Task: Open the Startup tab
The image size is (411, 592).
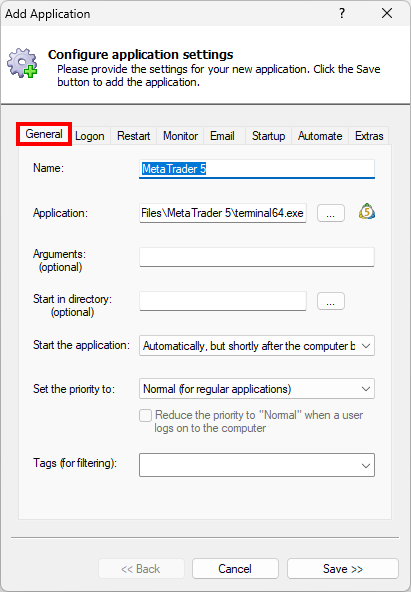Action: 268,136
